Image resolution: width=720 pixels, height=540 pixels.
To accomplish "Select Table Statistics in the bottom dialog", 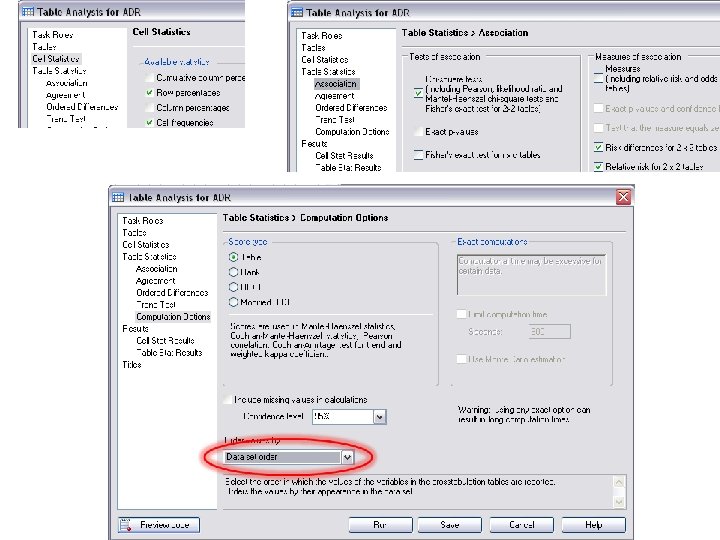I will point(149,257).
